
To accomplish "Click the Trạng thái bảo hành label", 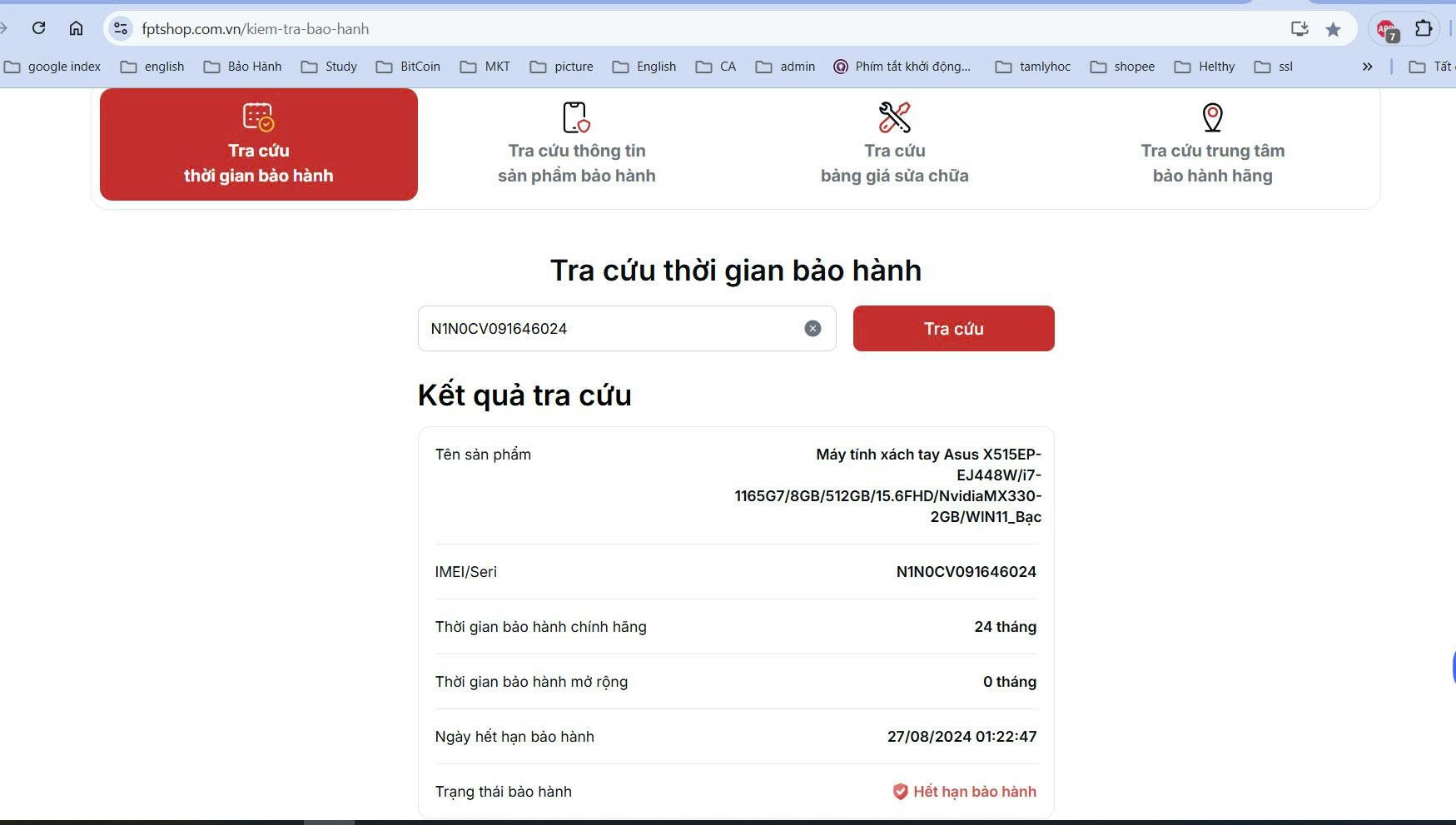I will (504, 792).
